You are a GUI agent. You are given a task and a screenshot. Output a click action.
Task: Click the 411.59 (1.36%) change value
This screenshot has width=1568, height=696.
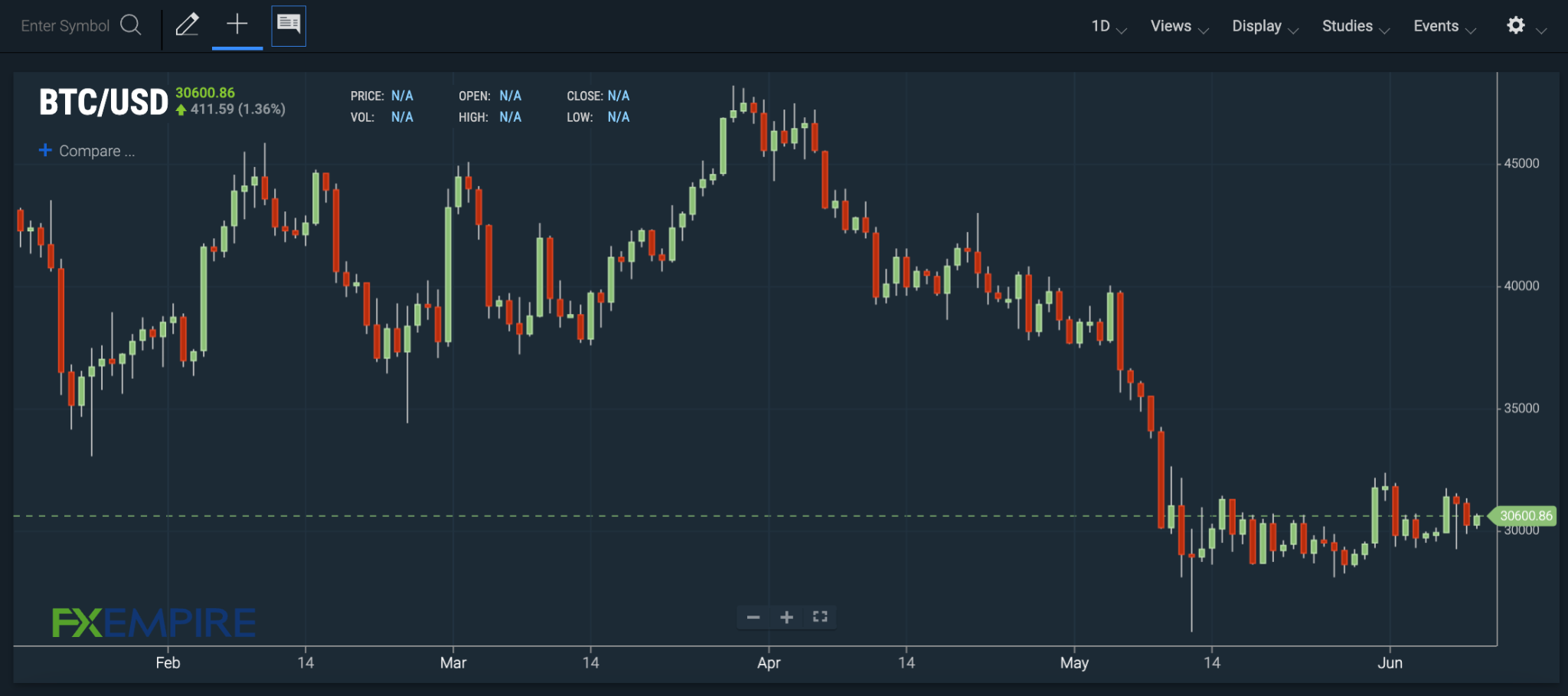tap(237, 109)
